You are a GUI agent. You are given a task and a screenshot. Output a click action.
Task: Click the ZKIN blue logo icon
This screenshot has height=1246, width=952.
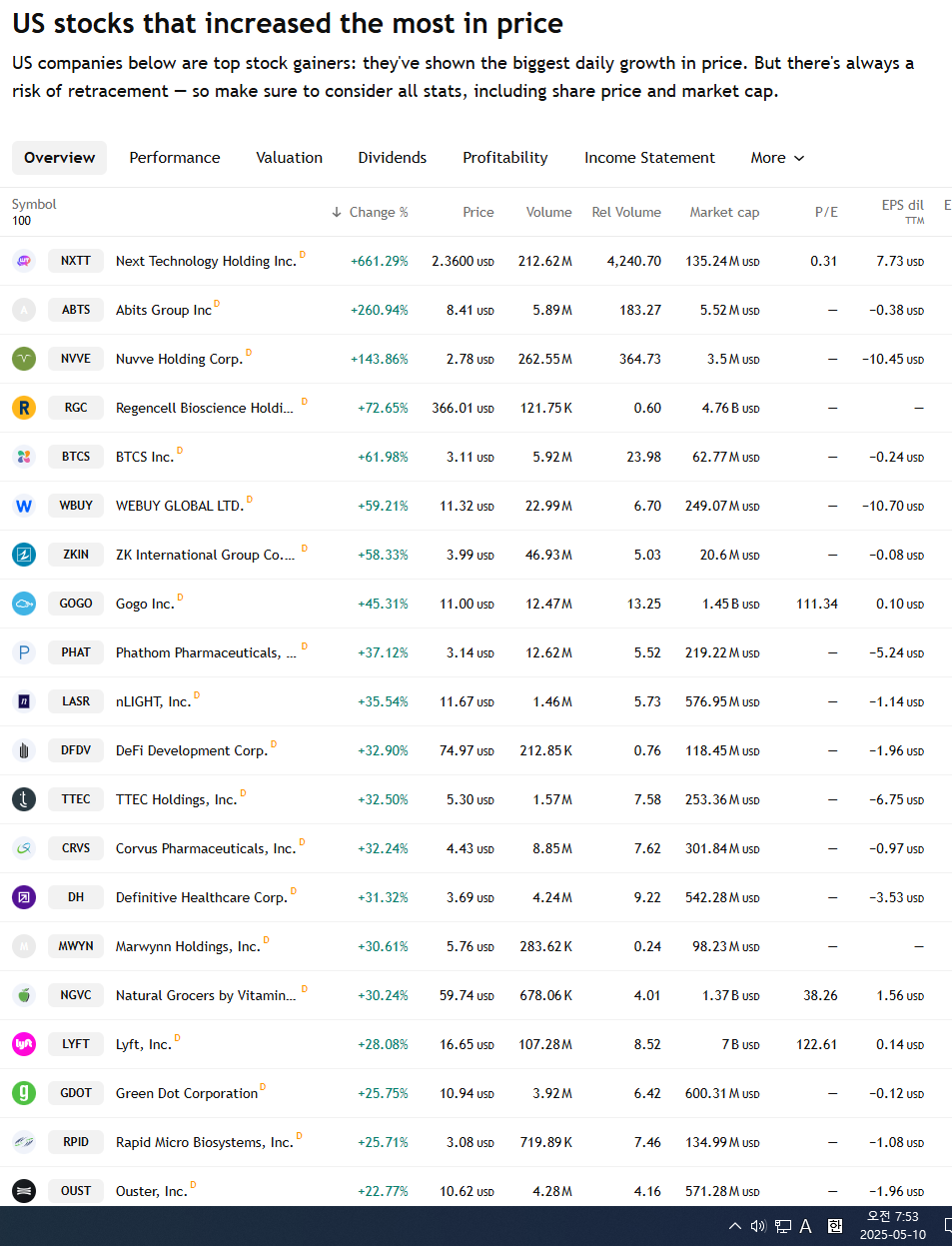pos(24,555)
